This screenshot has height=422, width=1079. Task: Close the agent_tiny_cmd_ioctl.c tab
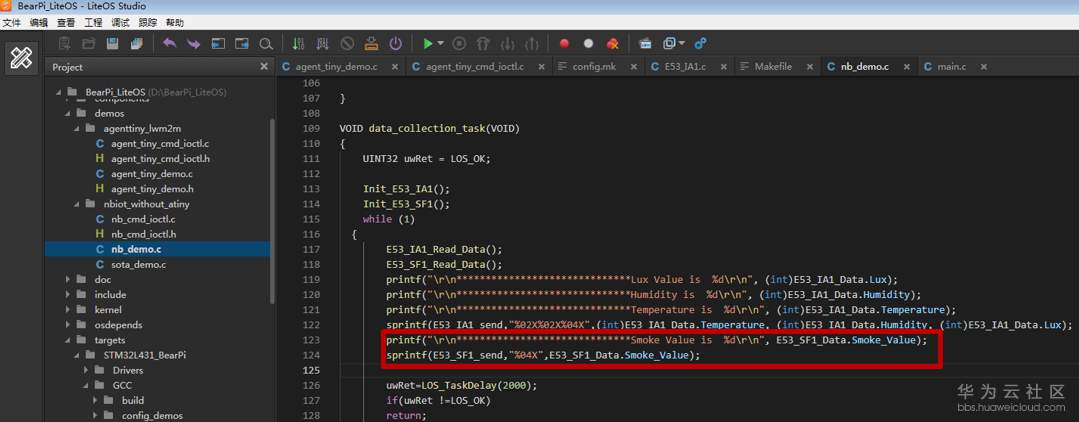coord(542,67)
